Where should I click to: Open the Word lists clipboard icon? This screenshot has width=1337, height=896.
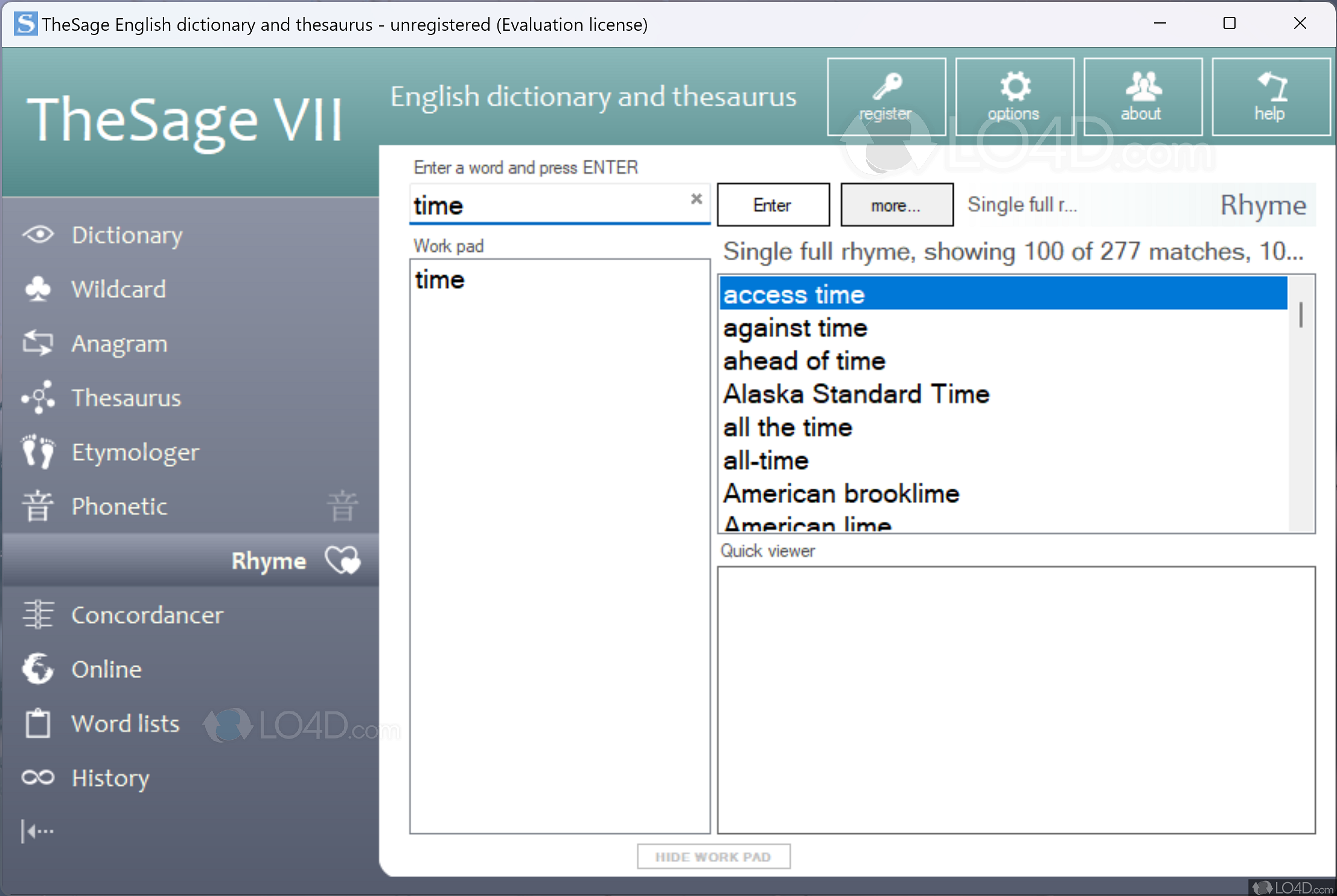coord(38,723)
